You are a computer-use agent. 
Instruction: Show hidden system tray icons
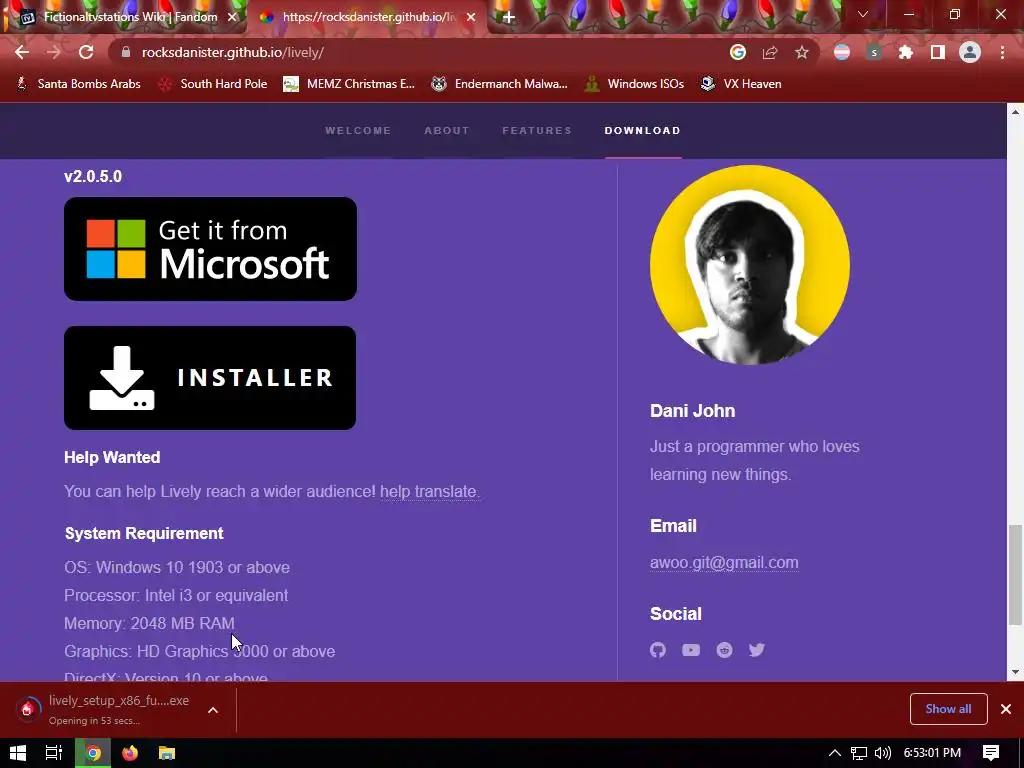[x=835, y=753]
